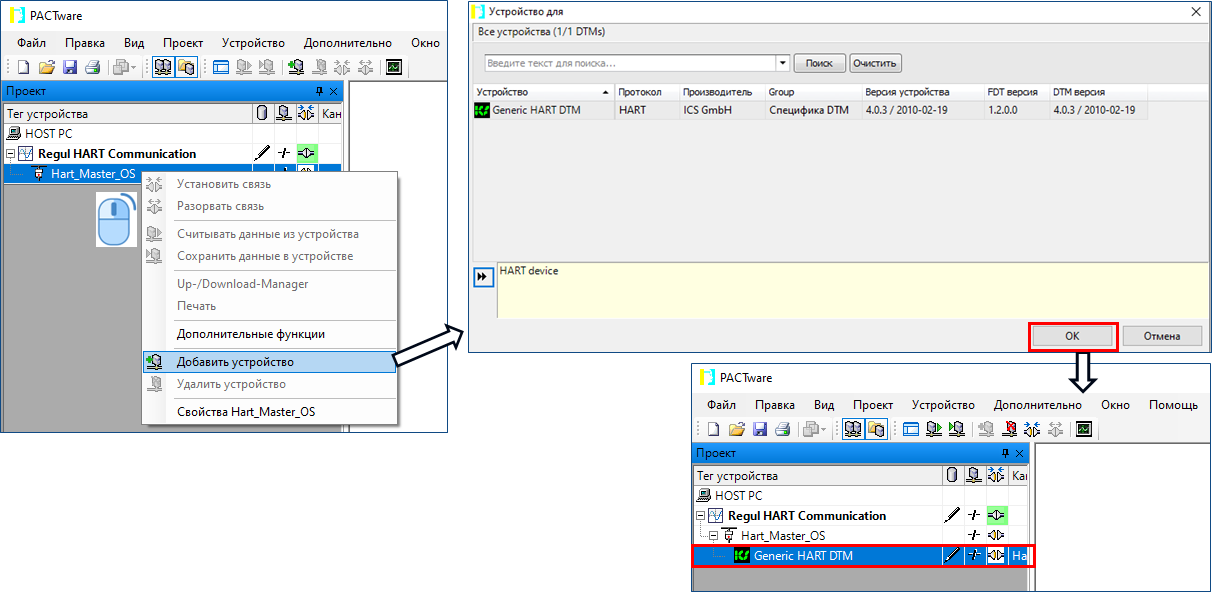The height and width of the screenshot is (592, 1212).
Task: Click the Generic HART DTM icon in device list
Action: [482, 110]
